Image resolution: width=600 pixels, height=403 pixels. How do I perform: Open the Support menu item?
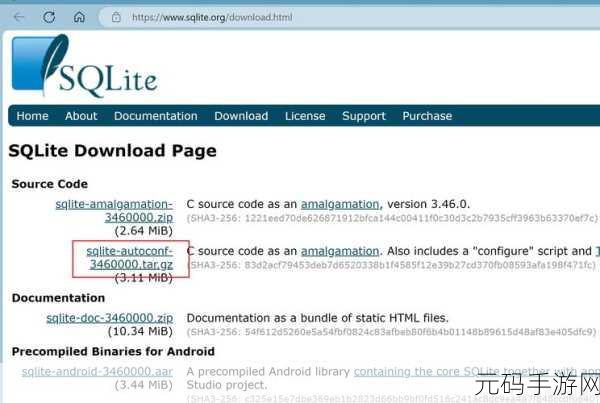pos(364,116)
